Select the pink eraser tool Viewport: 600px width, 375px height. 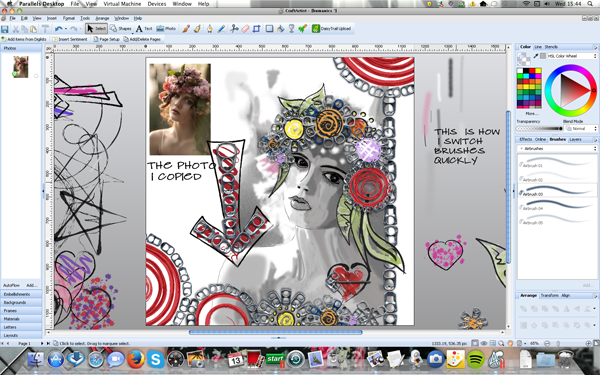[x=245, y=29]
